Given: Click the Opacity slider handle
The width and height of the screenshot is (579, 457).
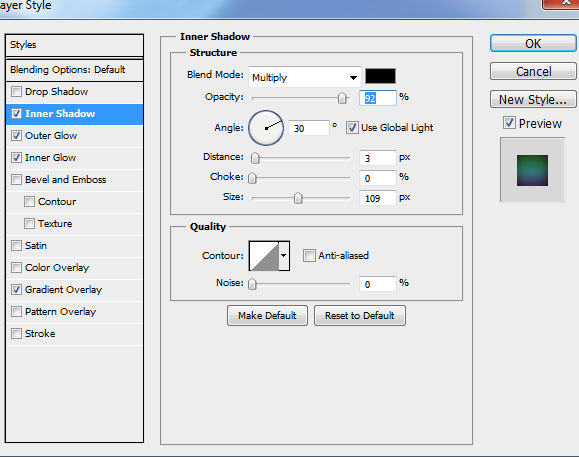Looking at the screenshot, I should click(x=342, y=98).
